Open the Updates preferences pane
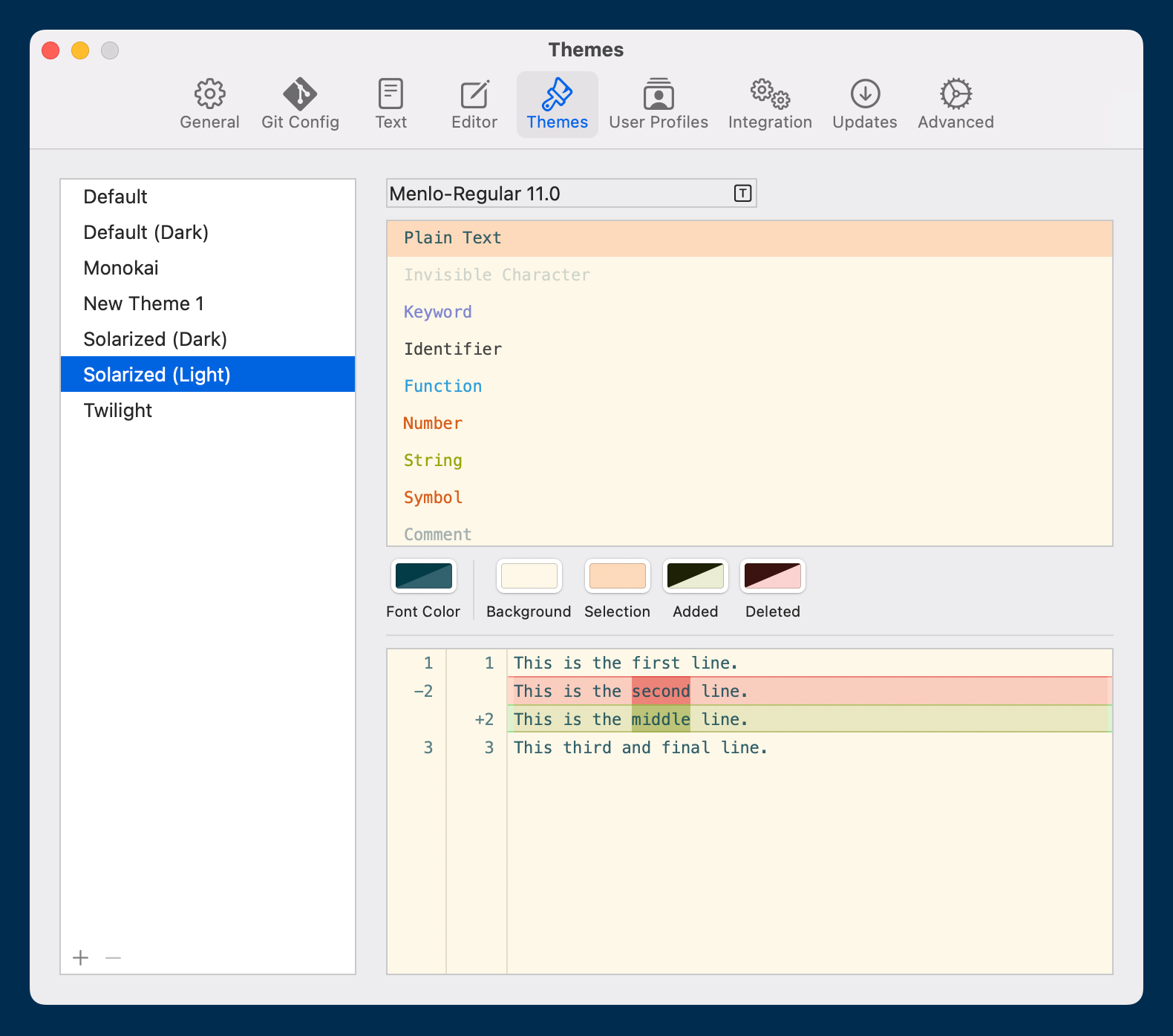This screenshot has width=1173, height=1036. 865,105
